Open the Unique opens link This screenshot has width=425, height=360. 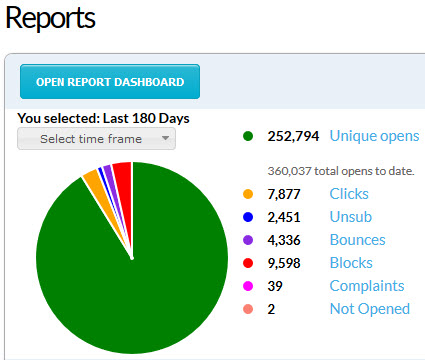tap(374, 136)
